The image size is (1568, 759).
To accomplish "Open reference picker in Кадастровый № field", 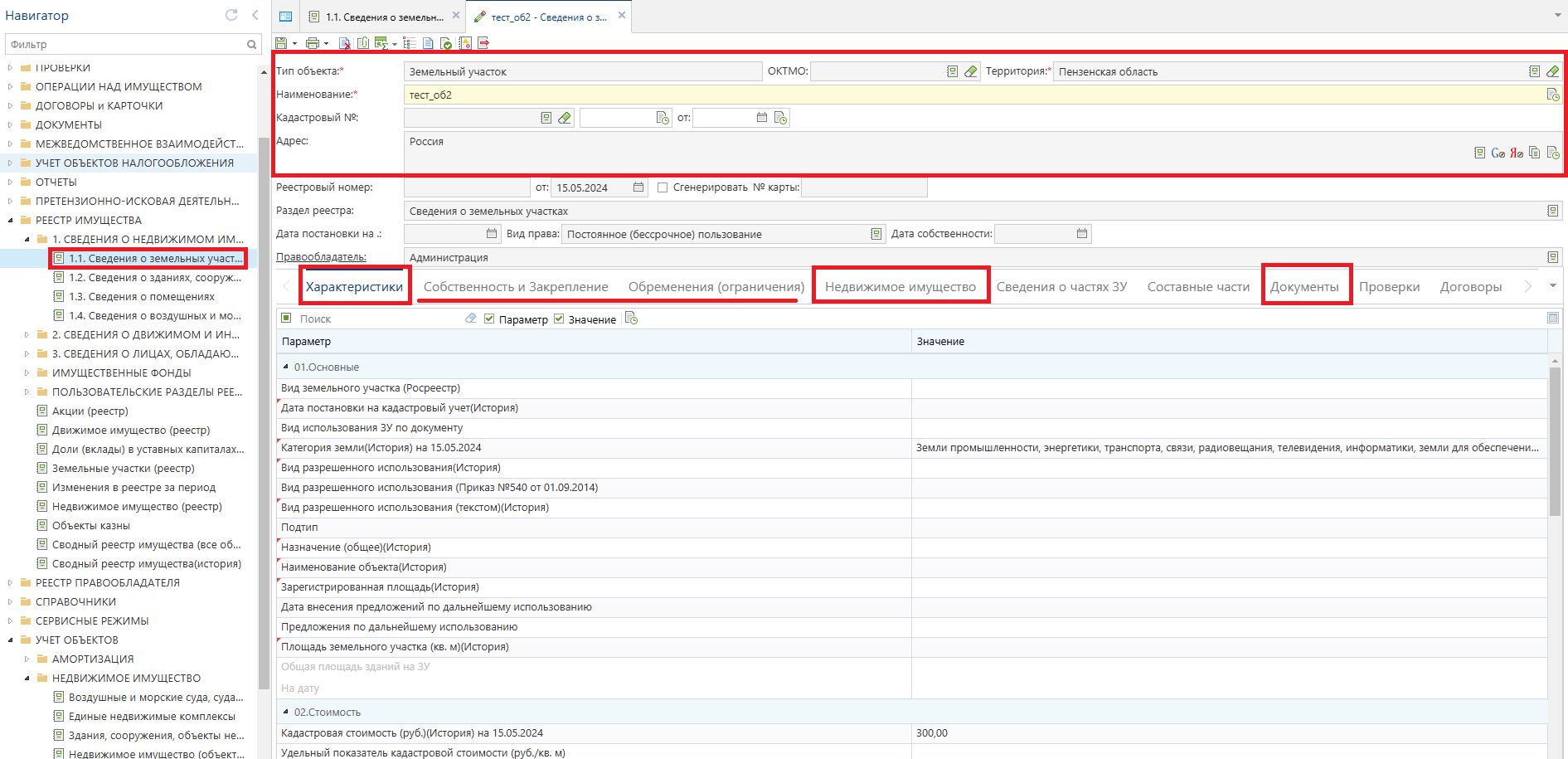I will point(546,118).
